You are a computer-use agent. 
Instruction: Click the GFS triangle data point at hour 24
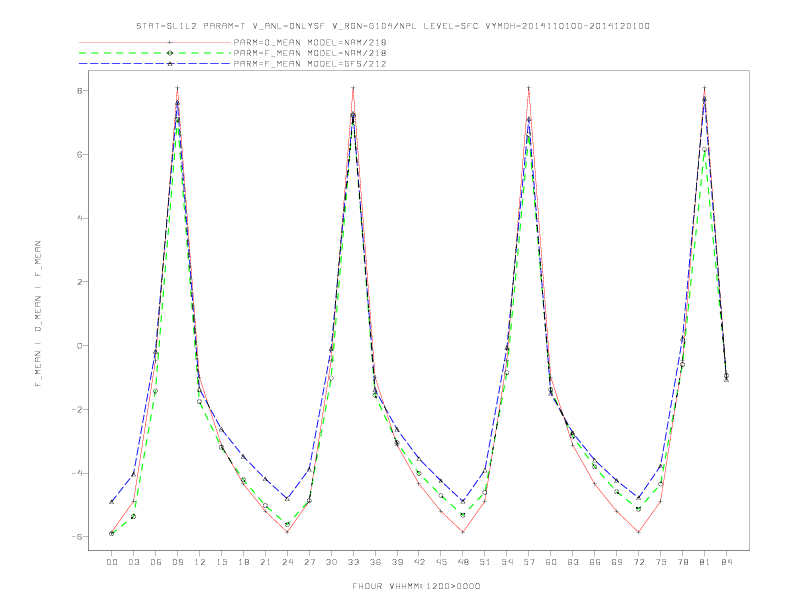point(287,498)
